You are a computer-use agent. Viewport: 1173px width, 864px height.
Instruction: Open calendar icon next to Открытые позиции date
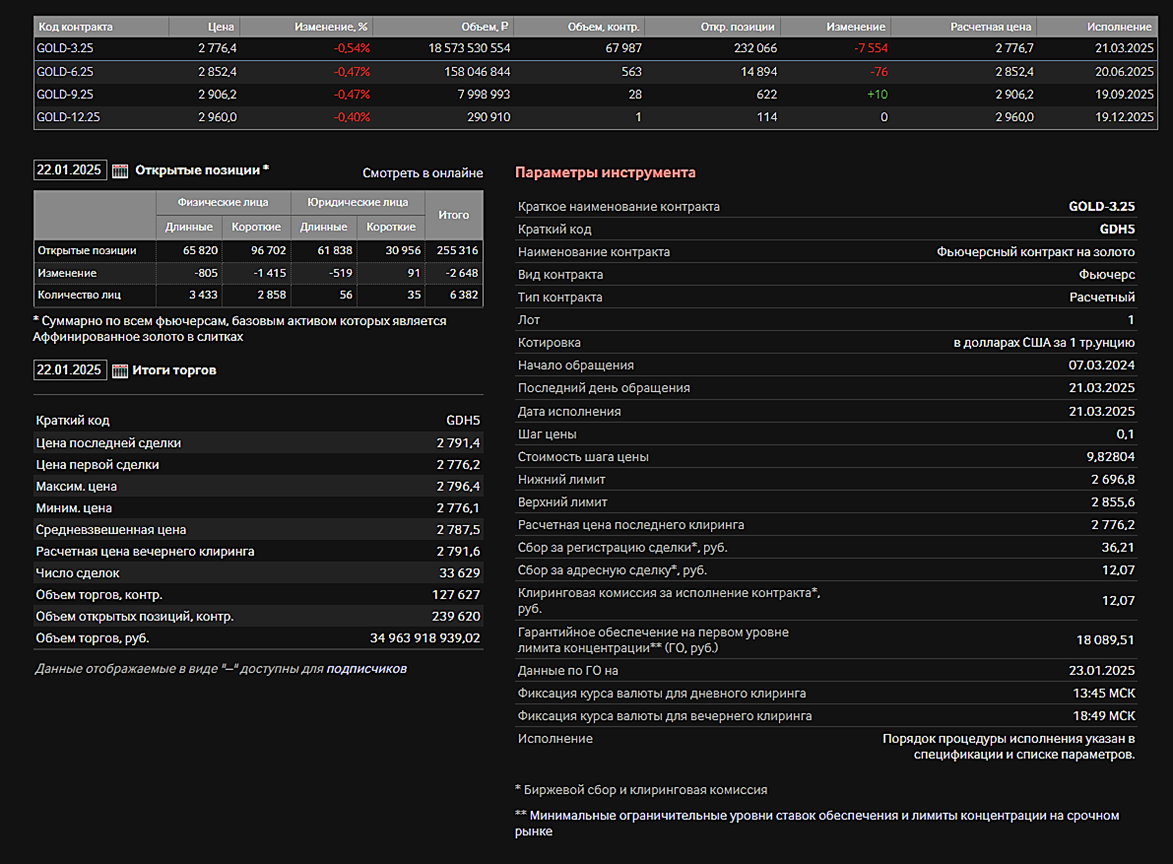pyautogui.click(x=120, y=171)
